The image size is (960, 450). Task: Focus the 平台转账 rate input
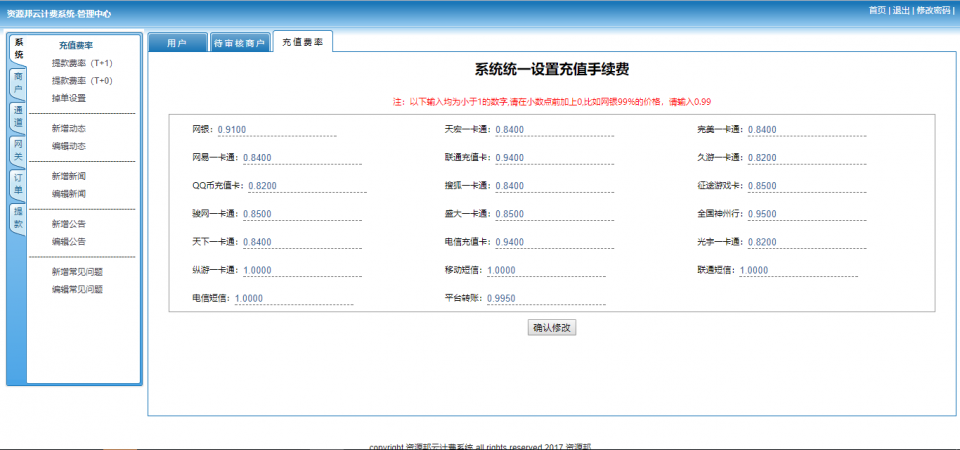tap(546, 299)
